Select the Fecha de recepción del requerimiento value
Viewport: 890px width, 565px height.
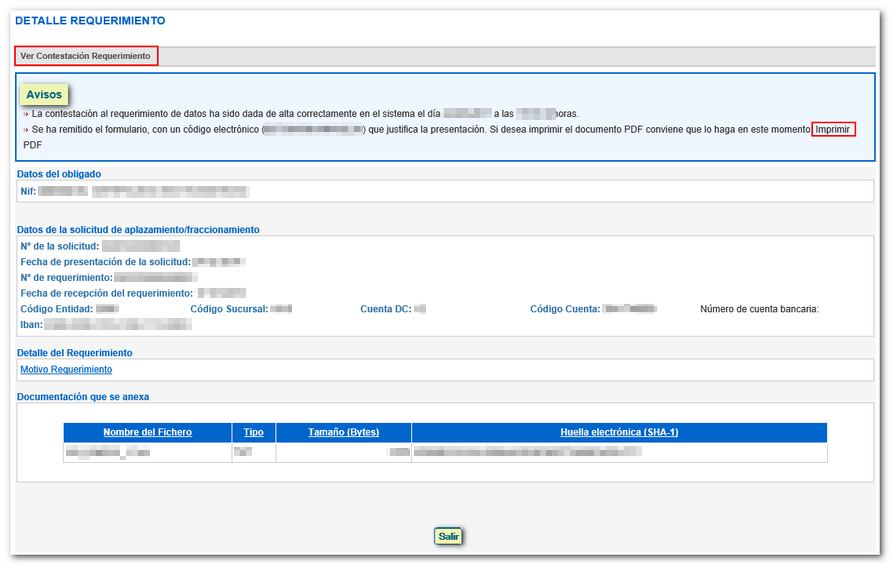click(221, 294)
